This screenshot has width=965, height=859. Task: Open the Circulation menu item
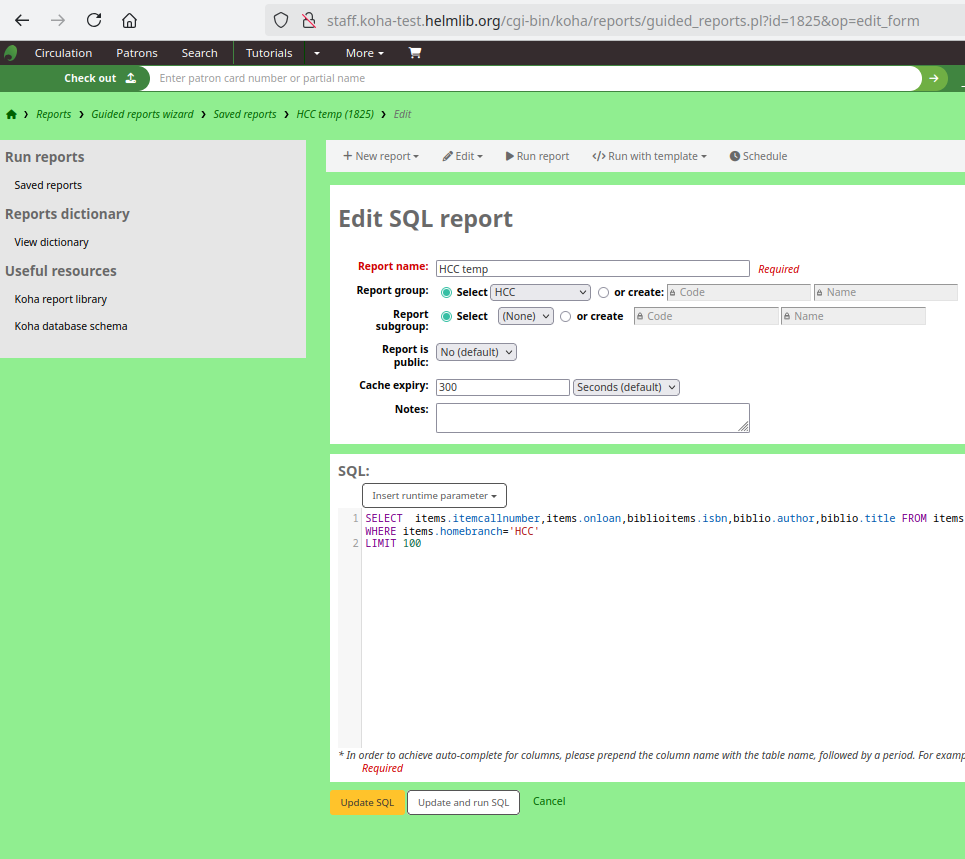tap(63, 53)
